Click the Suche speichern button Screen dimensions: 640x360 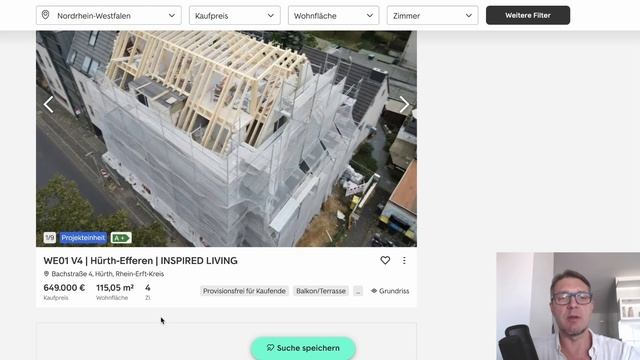coord(303,348)
